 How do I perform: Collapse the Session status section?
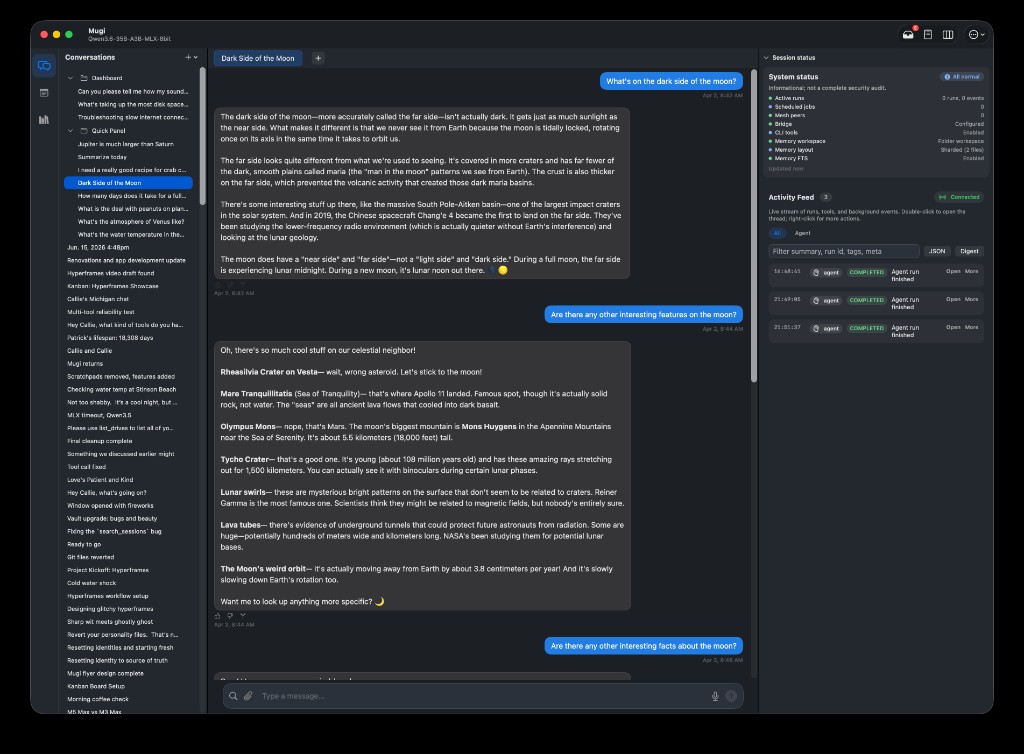point(766,57)
